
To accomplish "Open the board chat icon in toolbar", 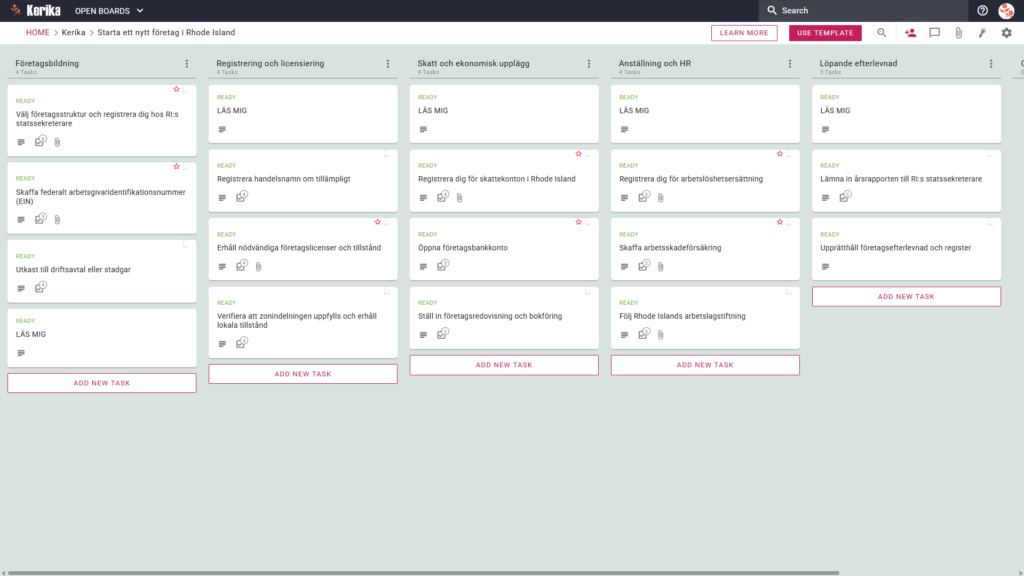I will click(935, 33).
